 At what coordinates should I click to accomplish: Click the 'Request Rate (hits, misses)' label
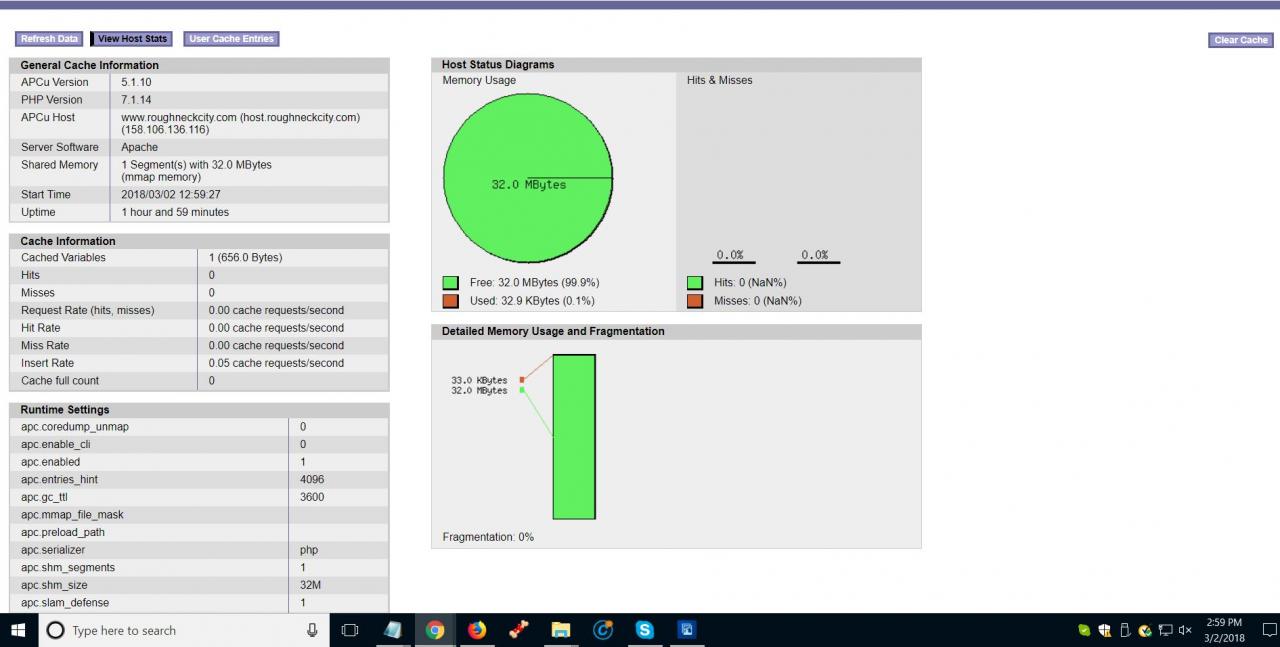88,310
